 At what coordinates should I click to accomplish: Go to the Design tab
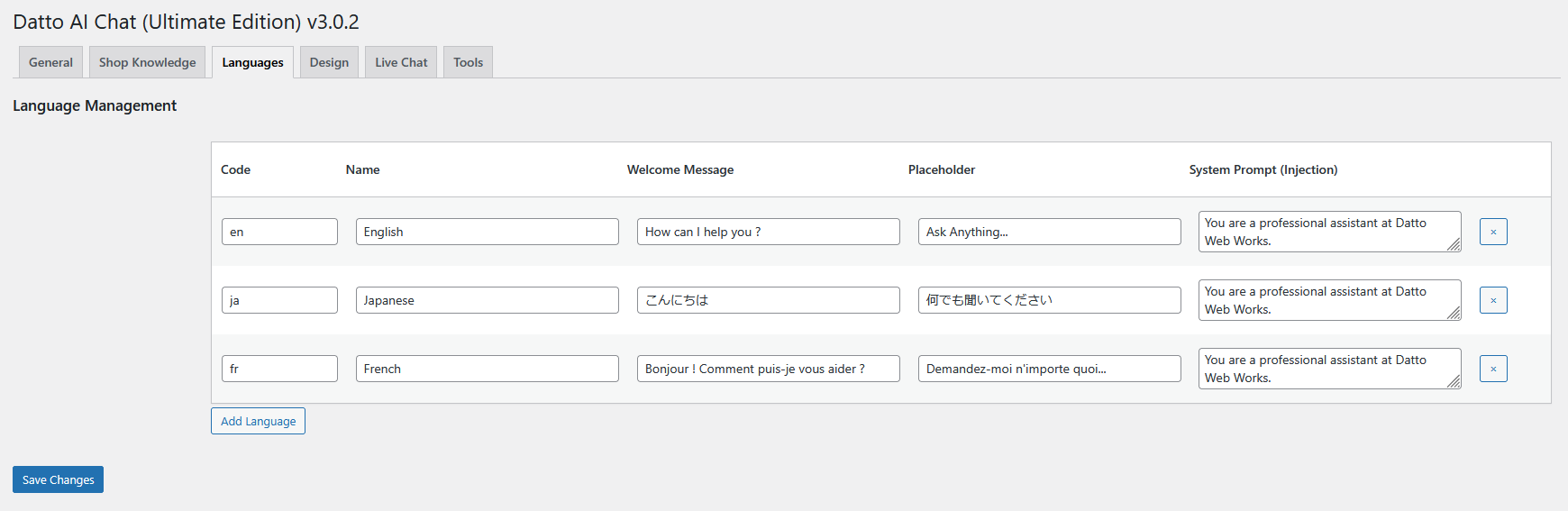(x=329, y=62)
